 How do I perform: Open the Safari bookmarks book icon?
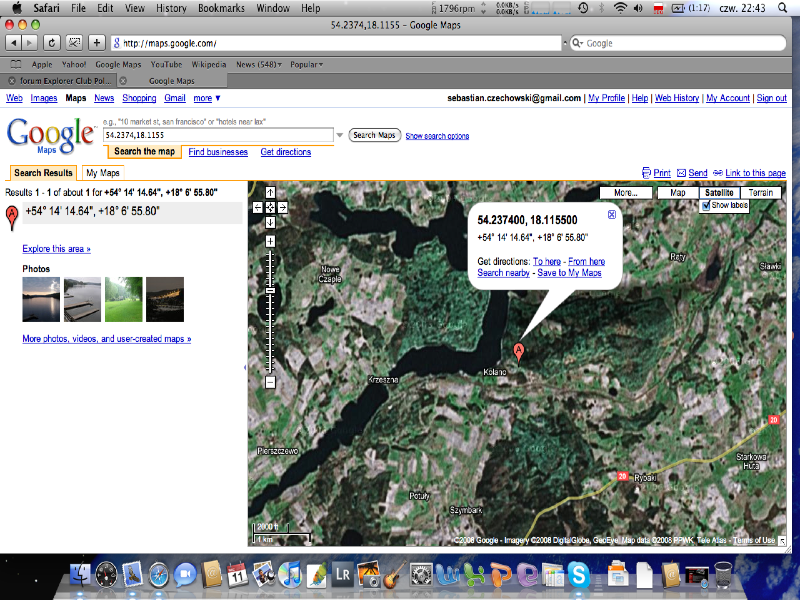[x=15, y=64]
